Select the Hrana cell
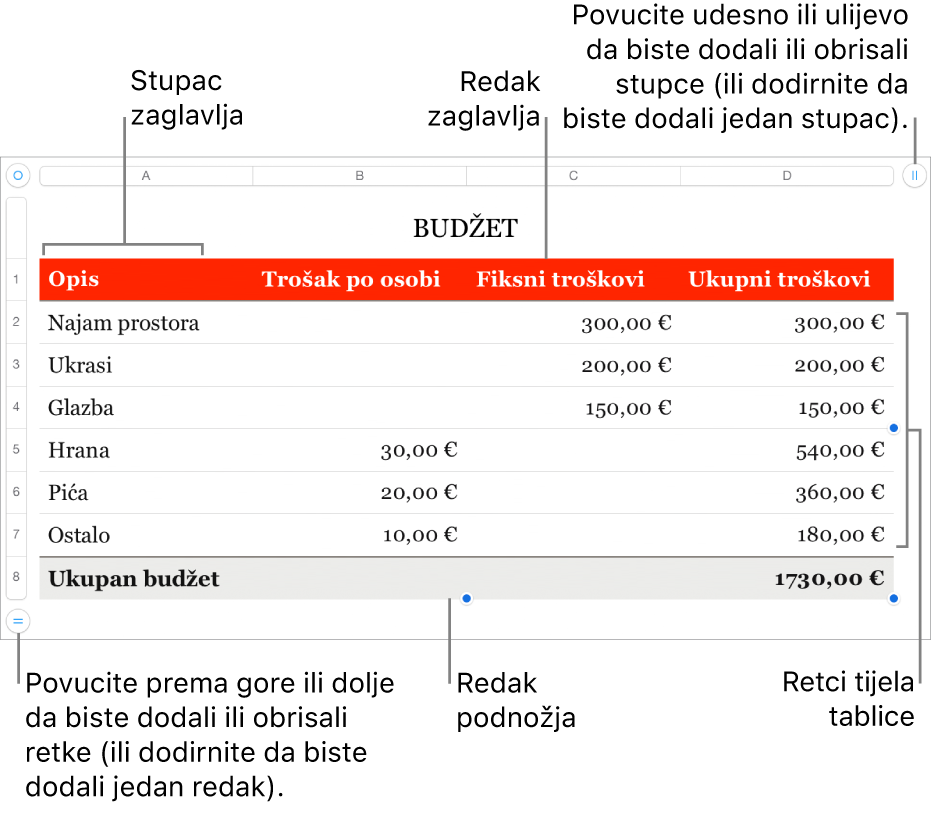This screenshot has height=814, width=931. (146, 450)
